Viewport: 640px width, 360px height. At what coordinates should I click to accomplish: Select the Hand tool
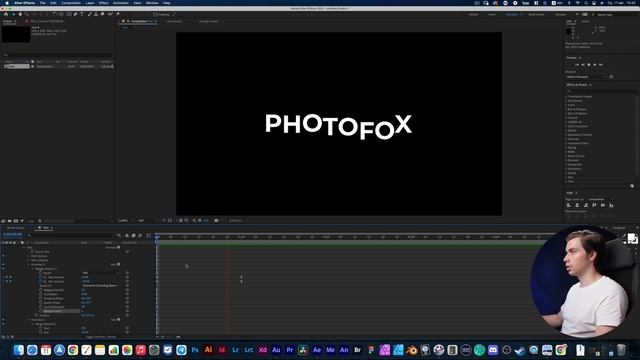click(20, 14)
